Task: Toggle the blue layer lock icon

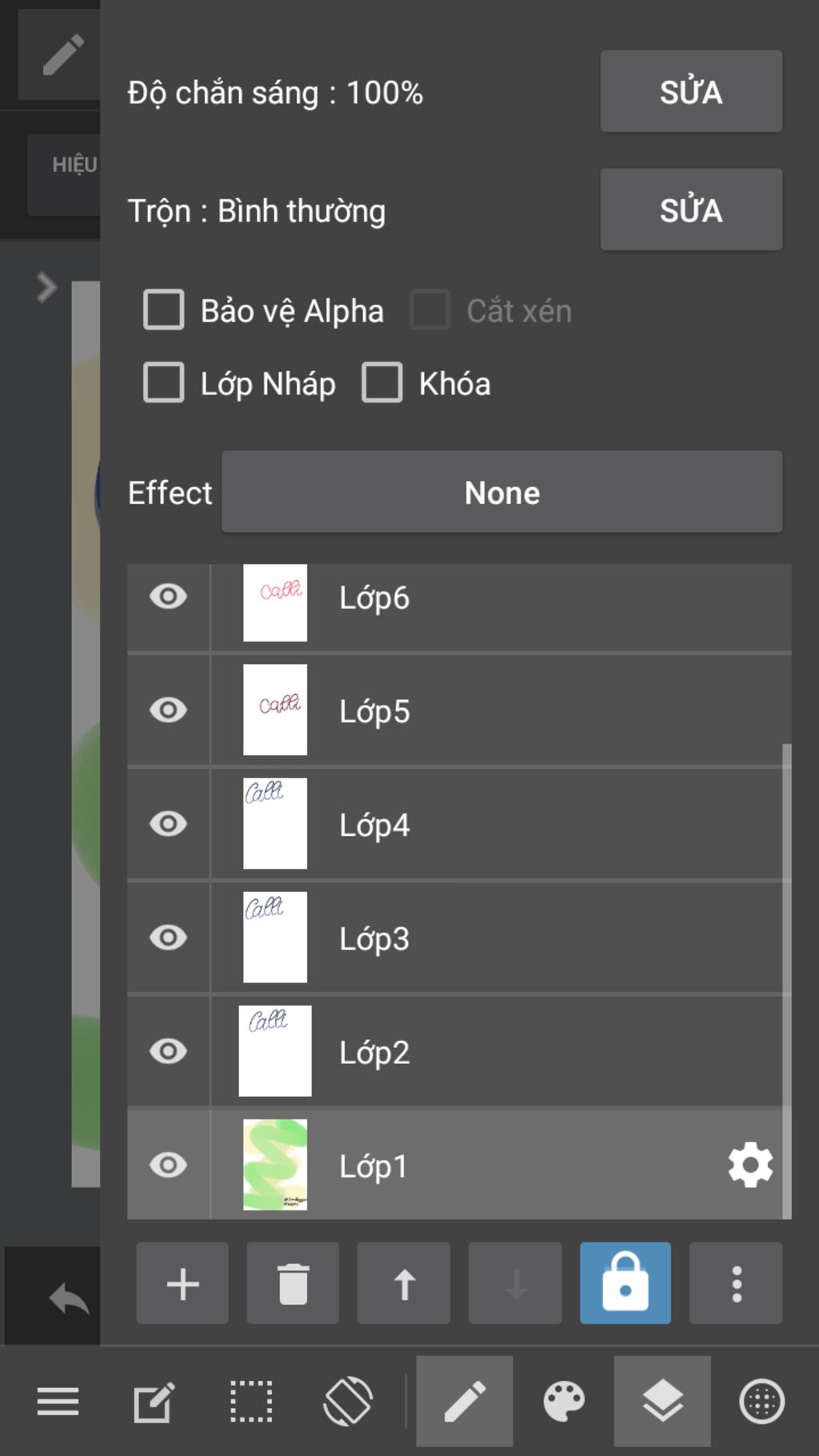Action: click(x=625, y=1283)
